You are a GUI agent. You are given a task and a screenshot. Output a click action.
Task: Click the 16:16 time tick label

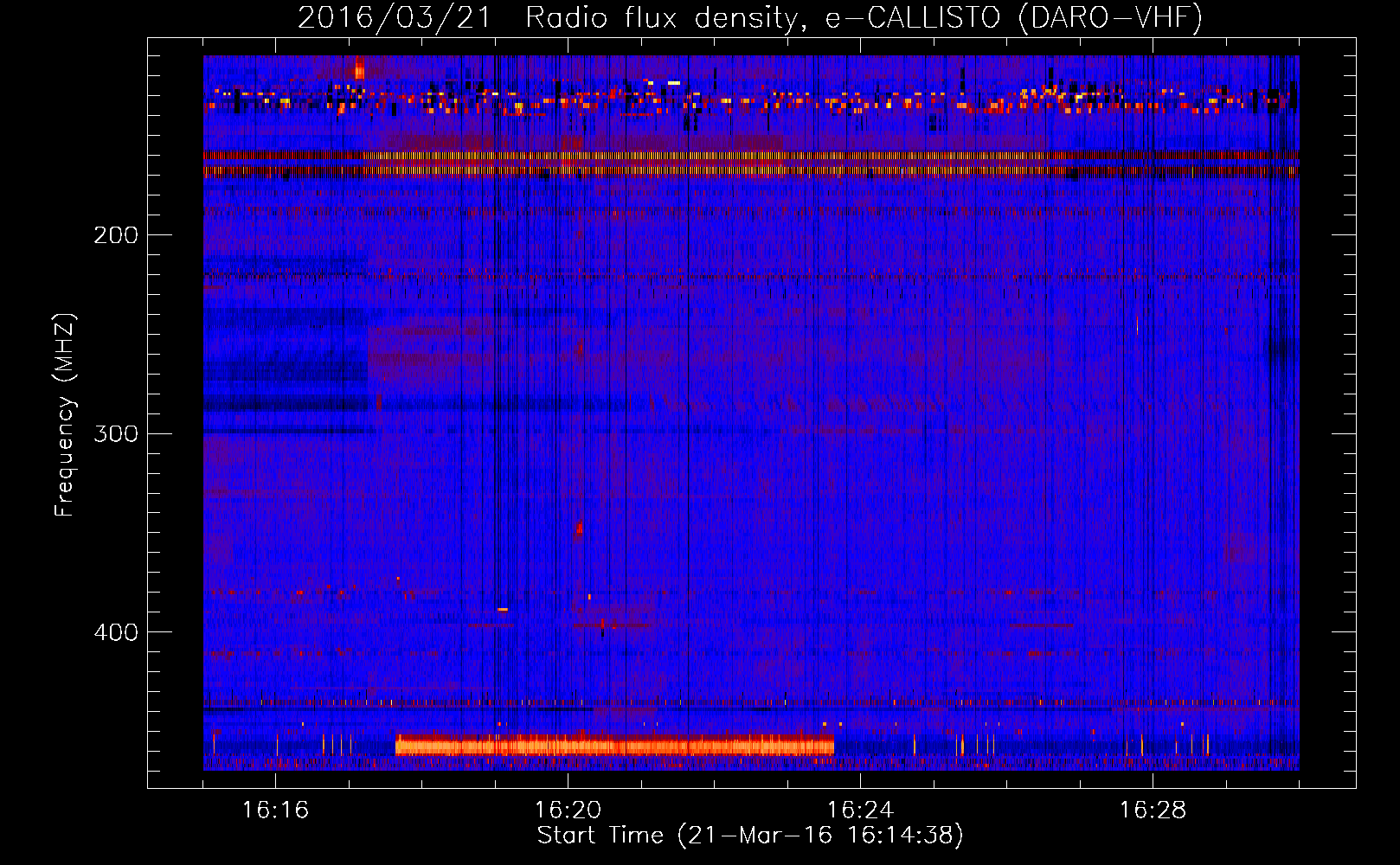click(275, 811)
